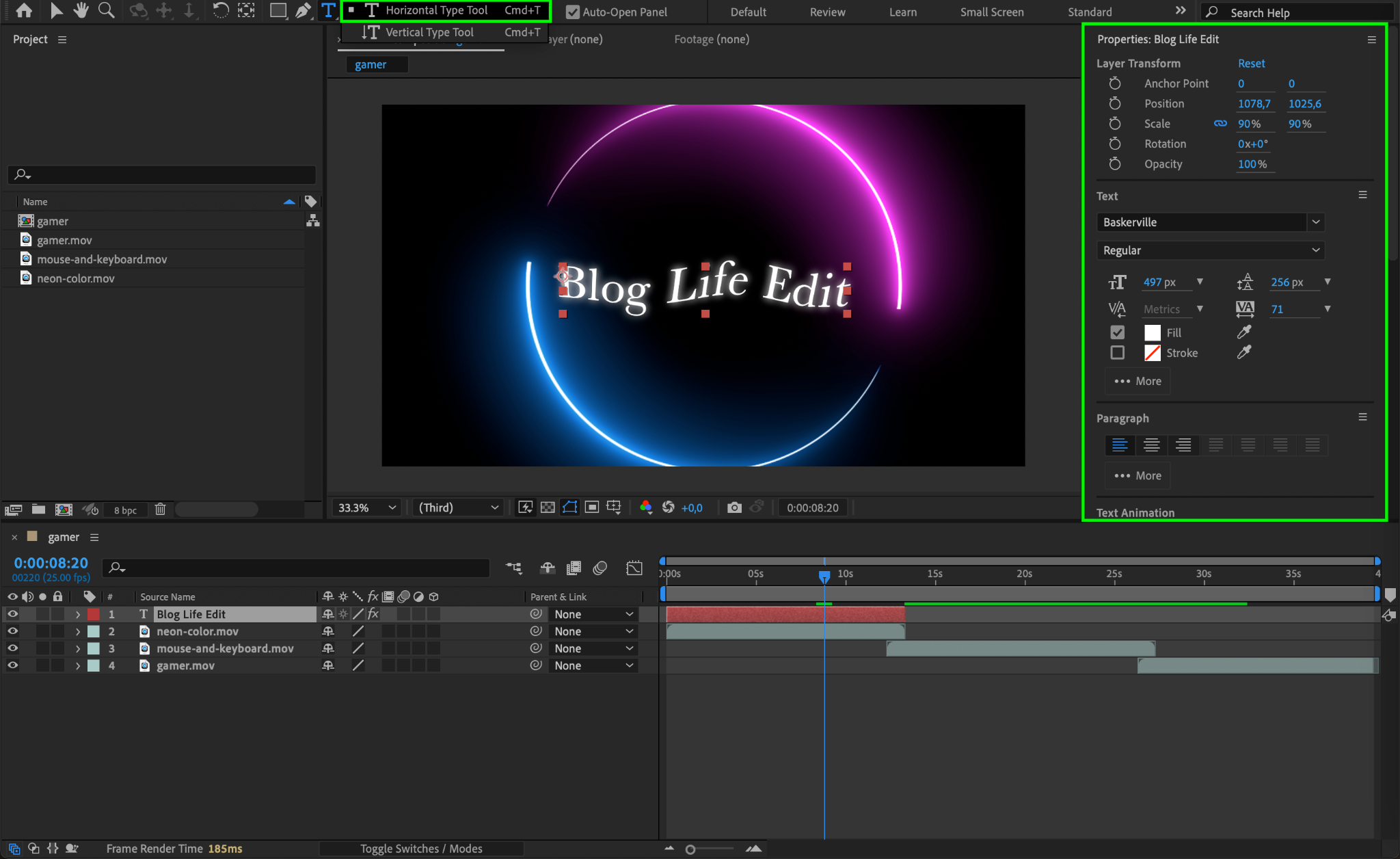Enable the Stroke checkbox
1400x859 pixels.
click(1118, 353)
